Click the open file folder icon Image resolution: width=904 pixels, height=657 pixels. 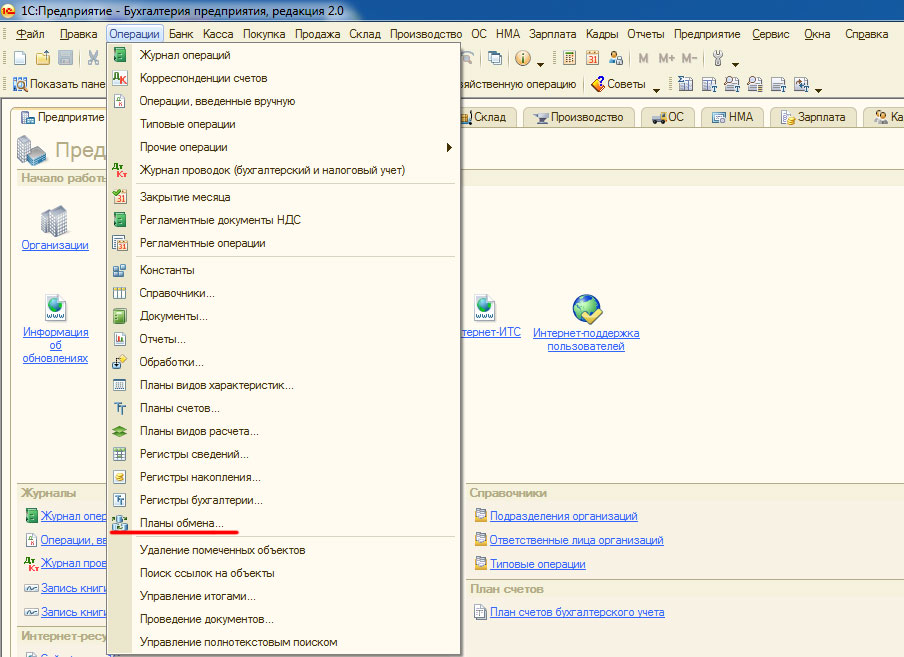43,59
